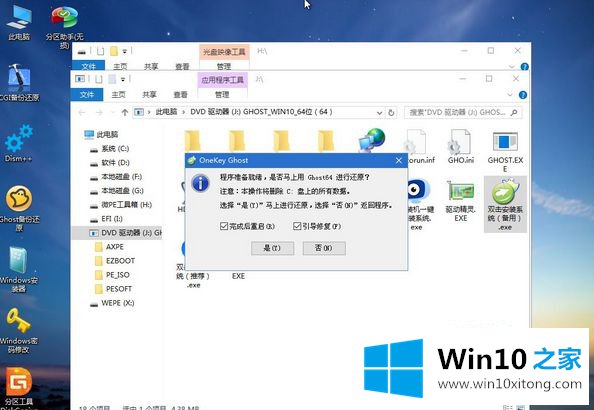Open PE_ISO folder in navigation tree

coord(113,275)
